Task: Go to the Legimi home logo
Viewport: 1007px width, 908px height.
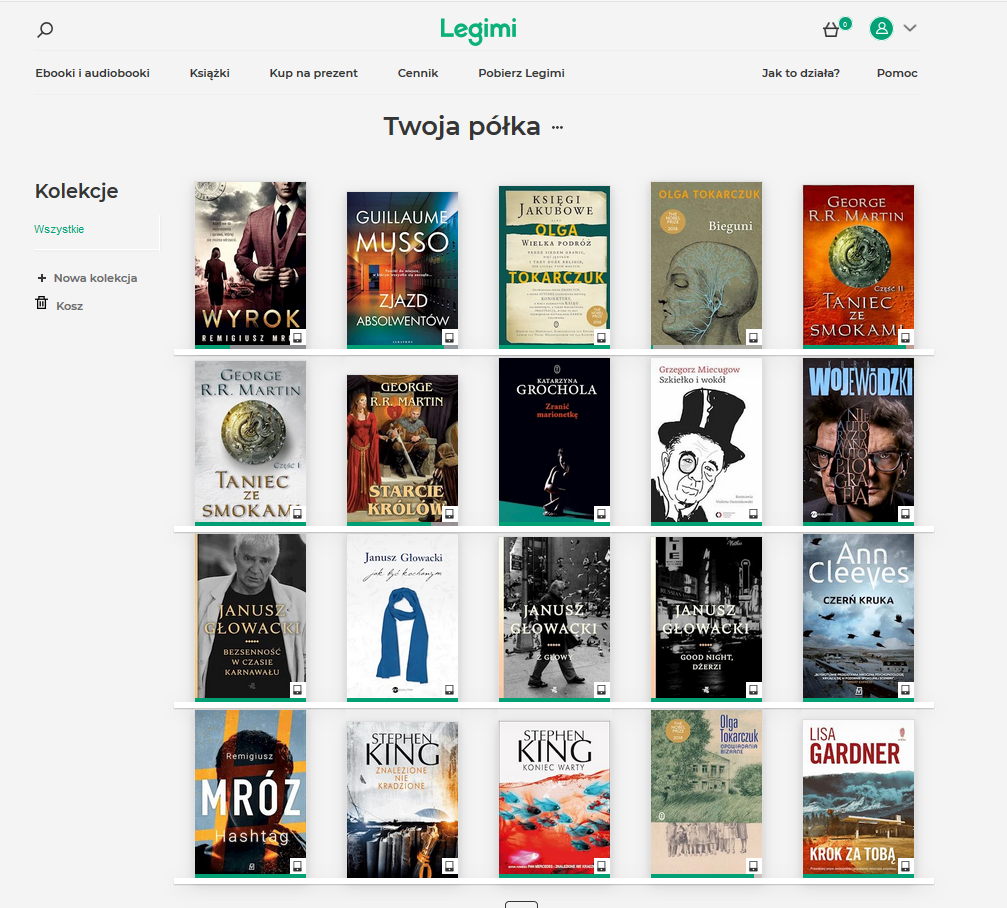Action: (x=478, y=30)
